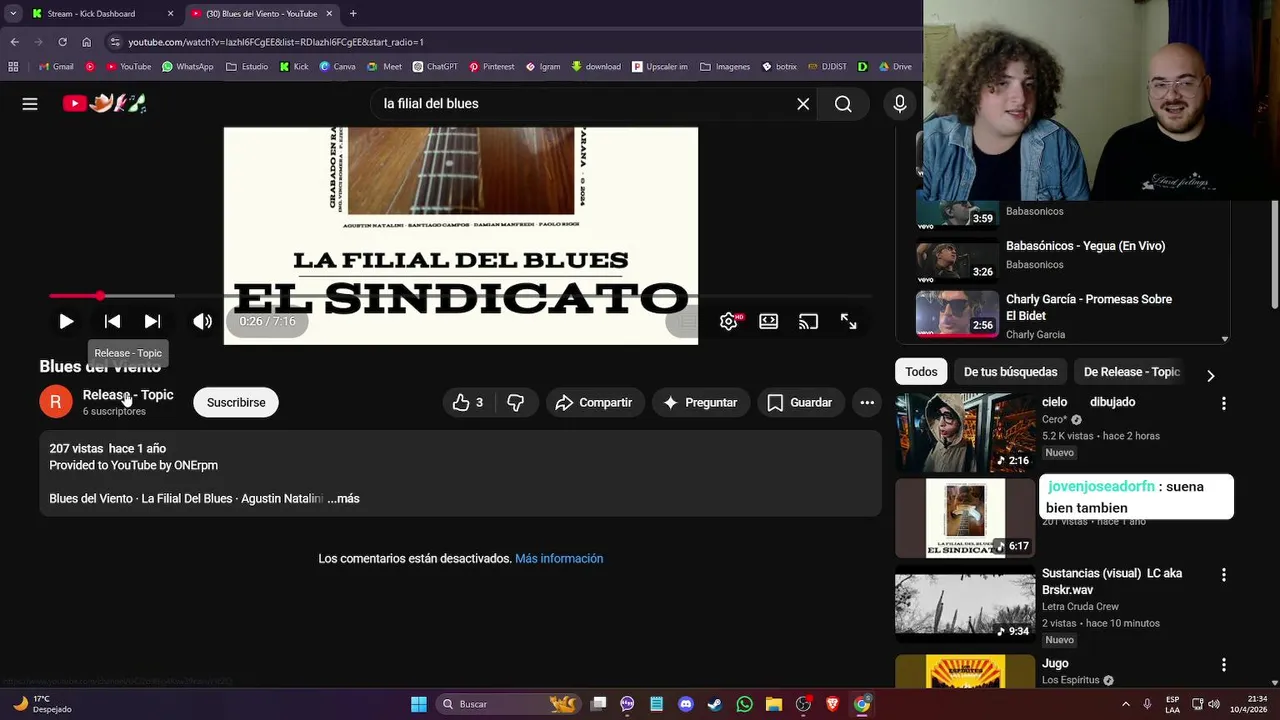This screenshot has width=1280, height=720.
Task: Open the Estudio bookmarks folder
Action: coord(246,67)
